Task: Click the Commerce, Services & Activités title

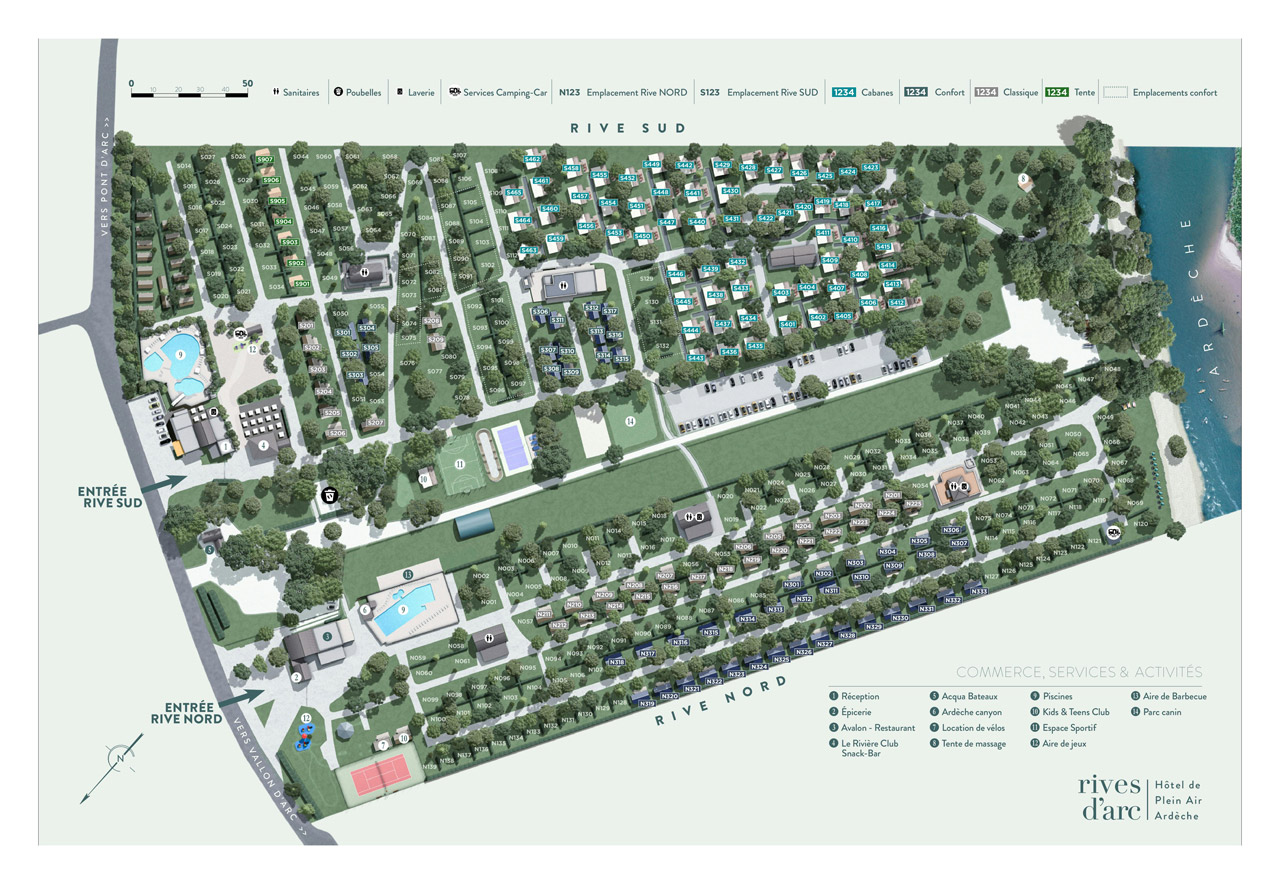Action: click(1079, 672)
